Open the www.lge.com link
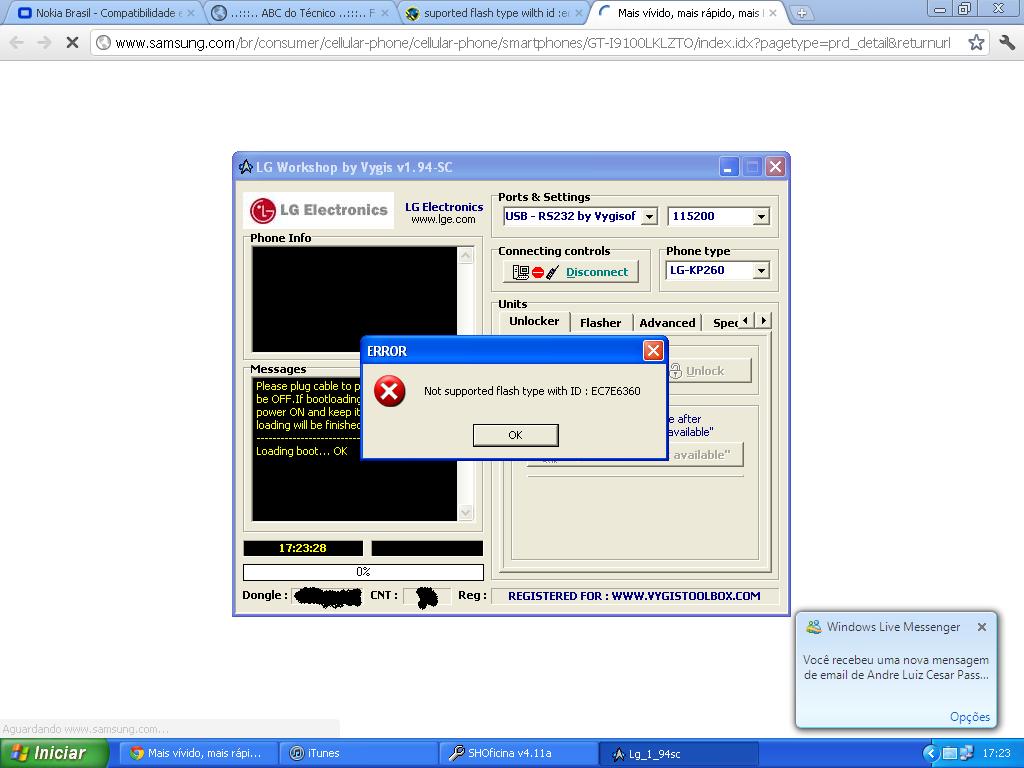The image size is (1024, 768). tap(443, 219)
